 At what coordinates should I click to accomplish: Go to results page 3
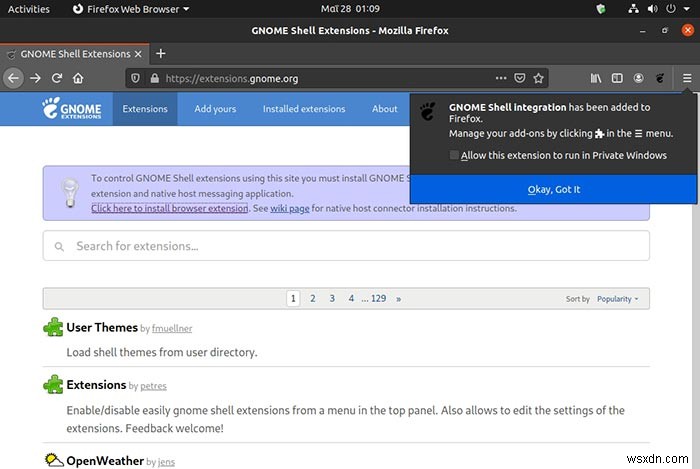tap(332, 299)
